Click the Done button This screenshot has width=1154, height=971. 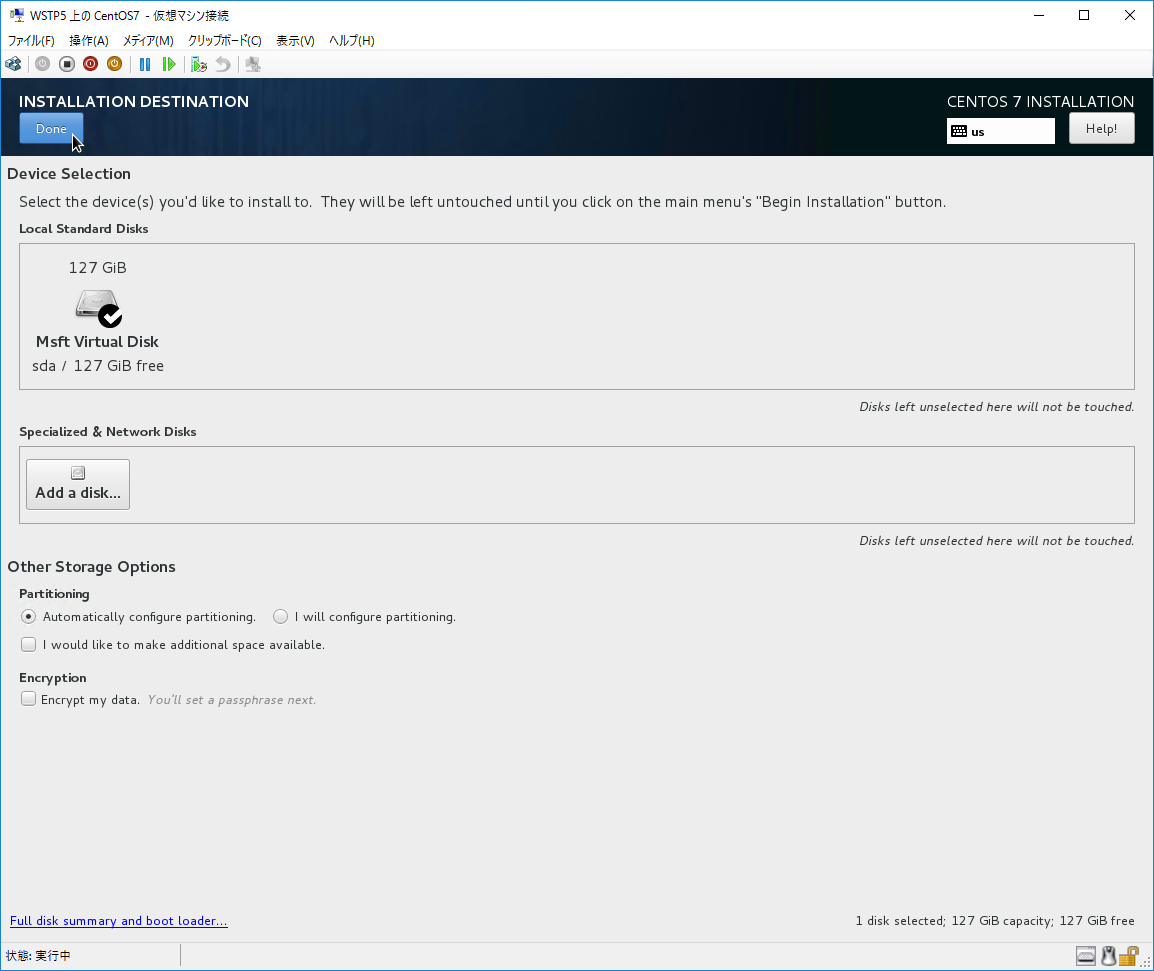click(51, 129)
